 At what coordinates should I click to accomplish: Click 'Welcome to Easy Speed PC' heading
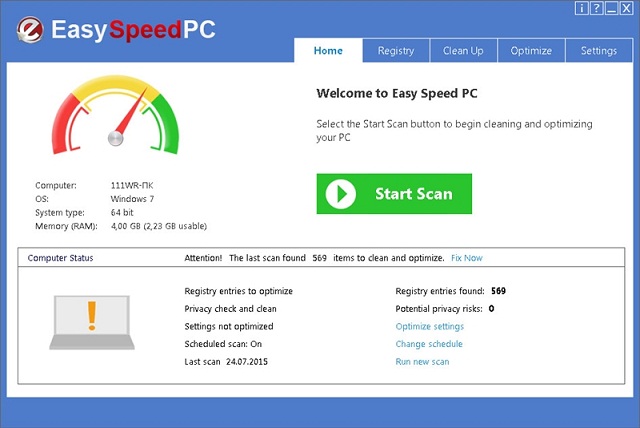(397, 93)
